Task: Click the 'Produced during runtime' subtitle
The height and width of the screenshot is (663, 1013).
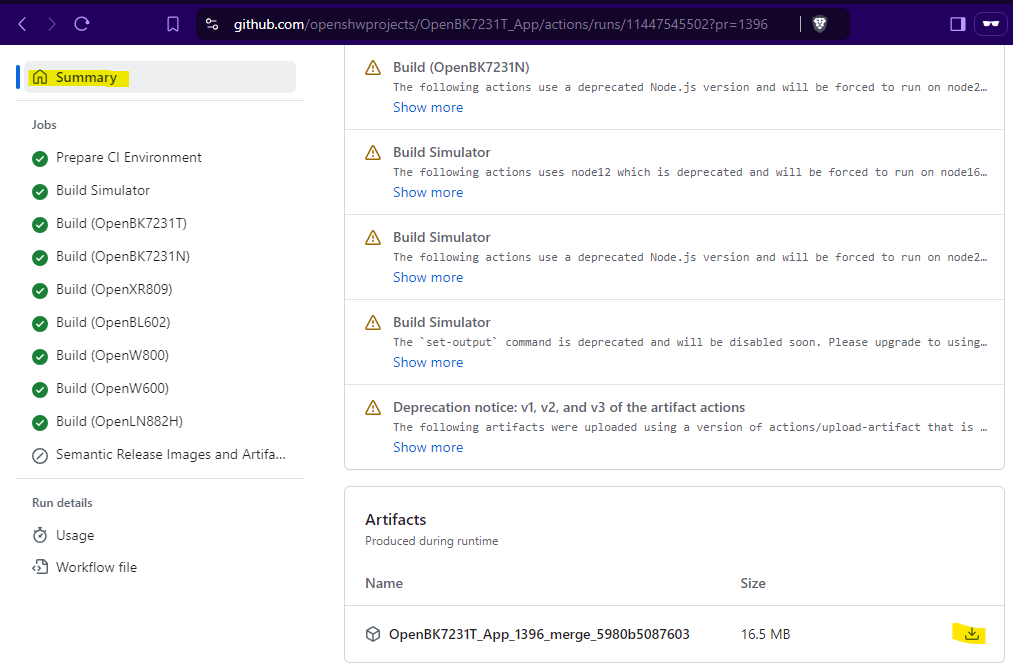Action: point(432,541)
